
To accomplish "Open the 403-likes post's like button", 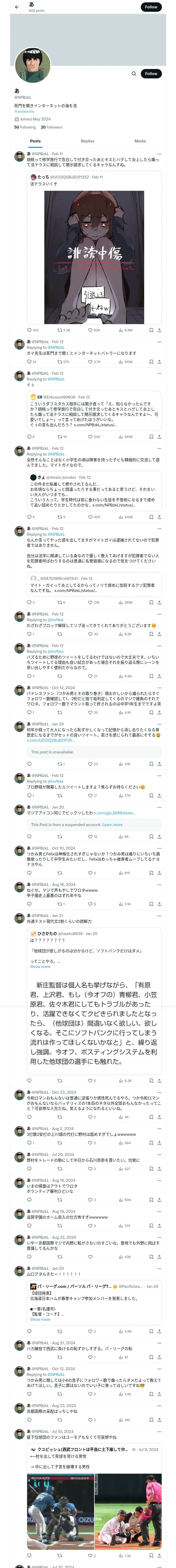I will click(x=90, y=517).
